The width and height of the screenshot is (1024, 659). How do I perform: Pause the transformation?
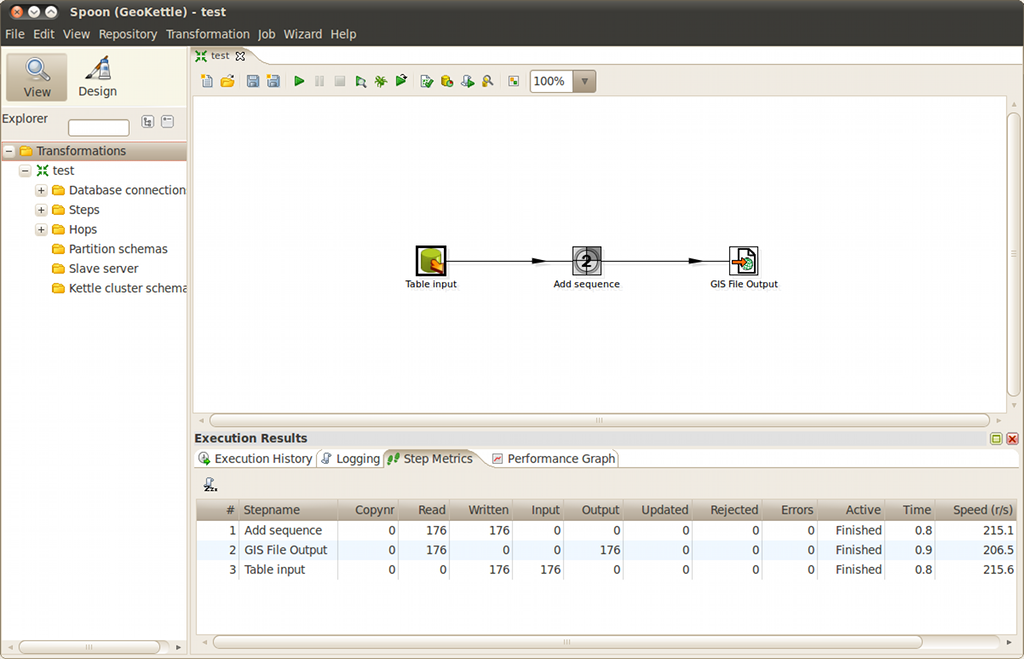point(319,81)
